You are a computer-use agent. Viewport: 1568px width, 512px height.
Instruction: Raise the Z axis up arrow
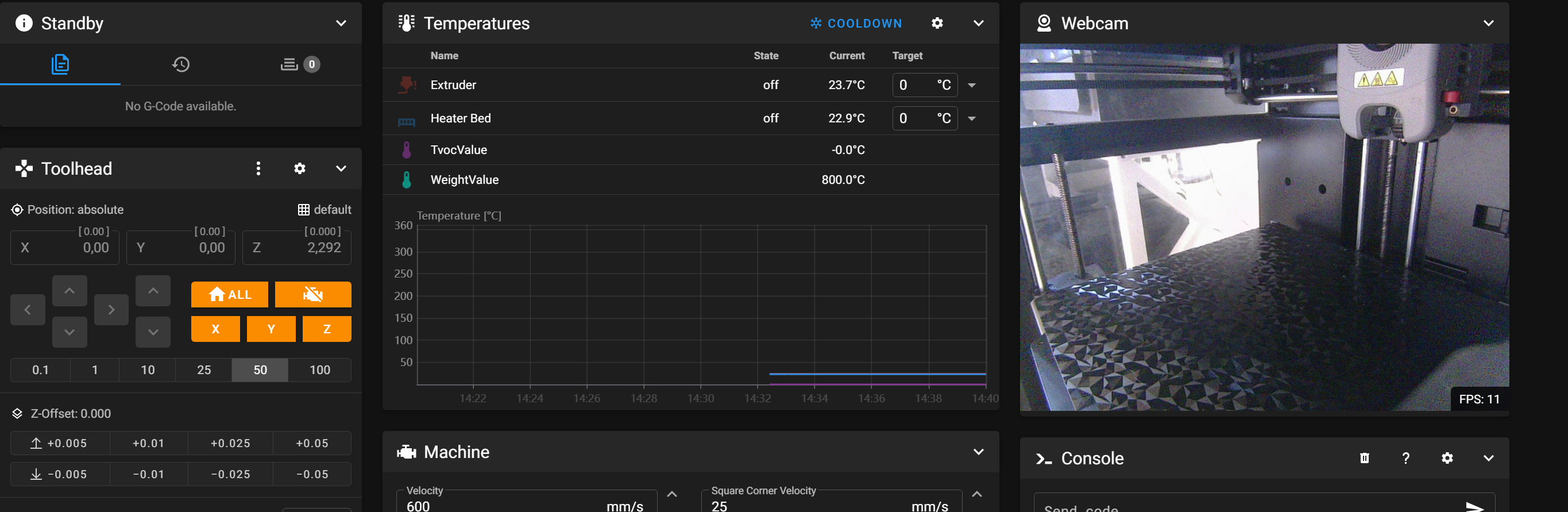153,291
